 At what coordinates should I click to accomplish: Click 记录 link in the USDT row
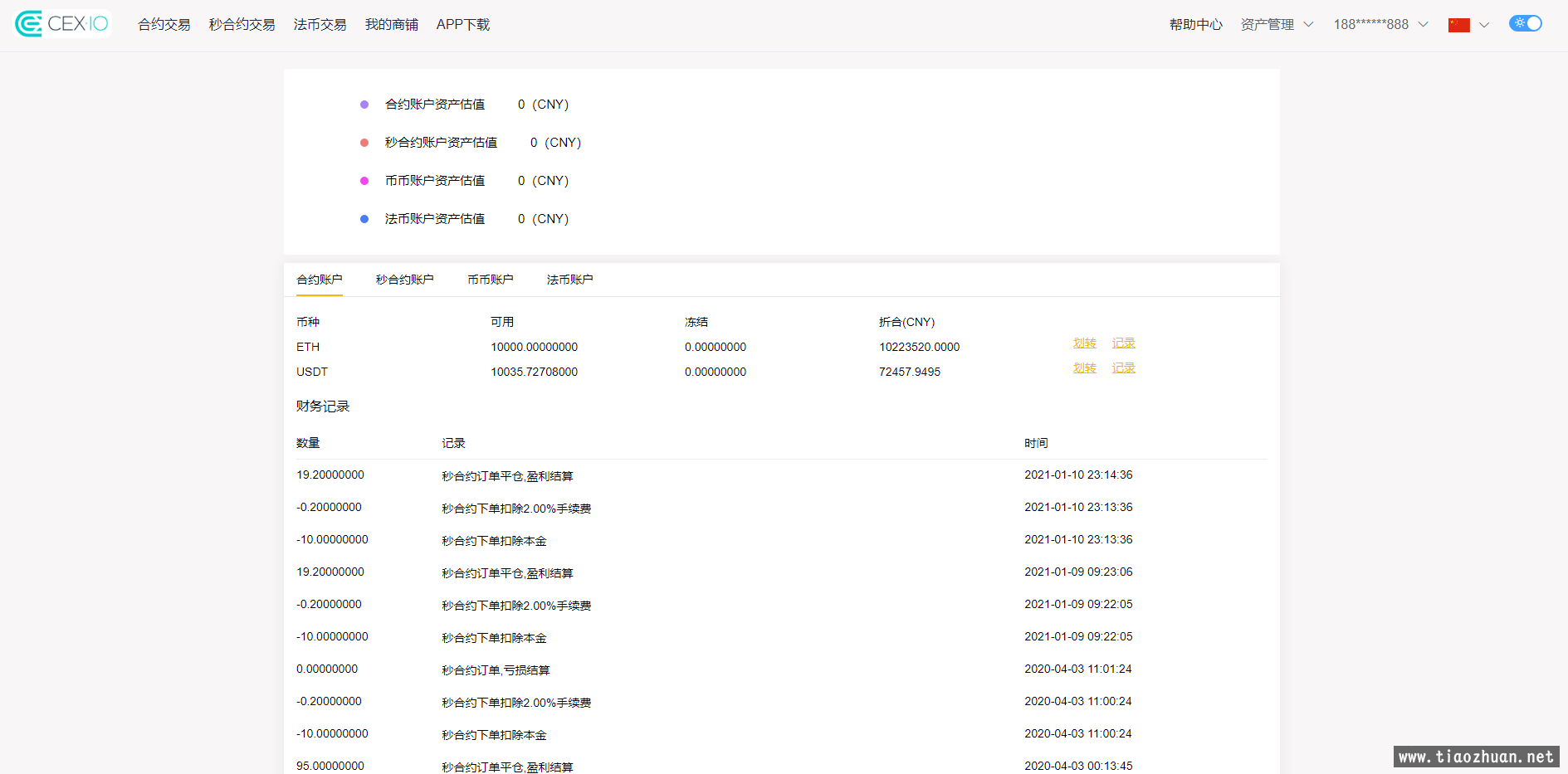(x=1124, y=368)
